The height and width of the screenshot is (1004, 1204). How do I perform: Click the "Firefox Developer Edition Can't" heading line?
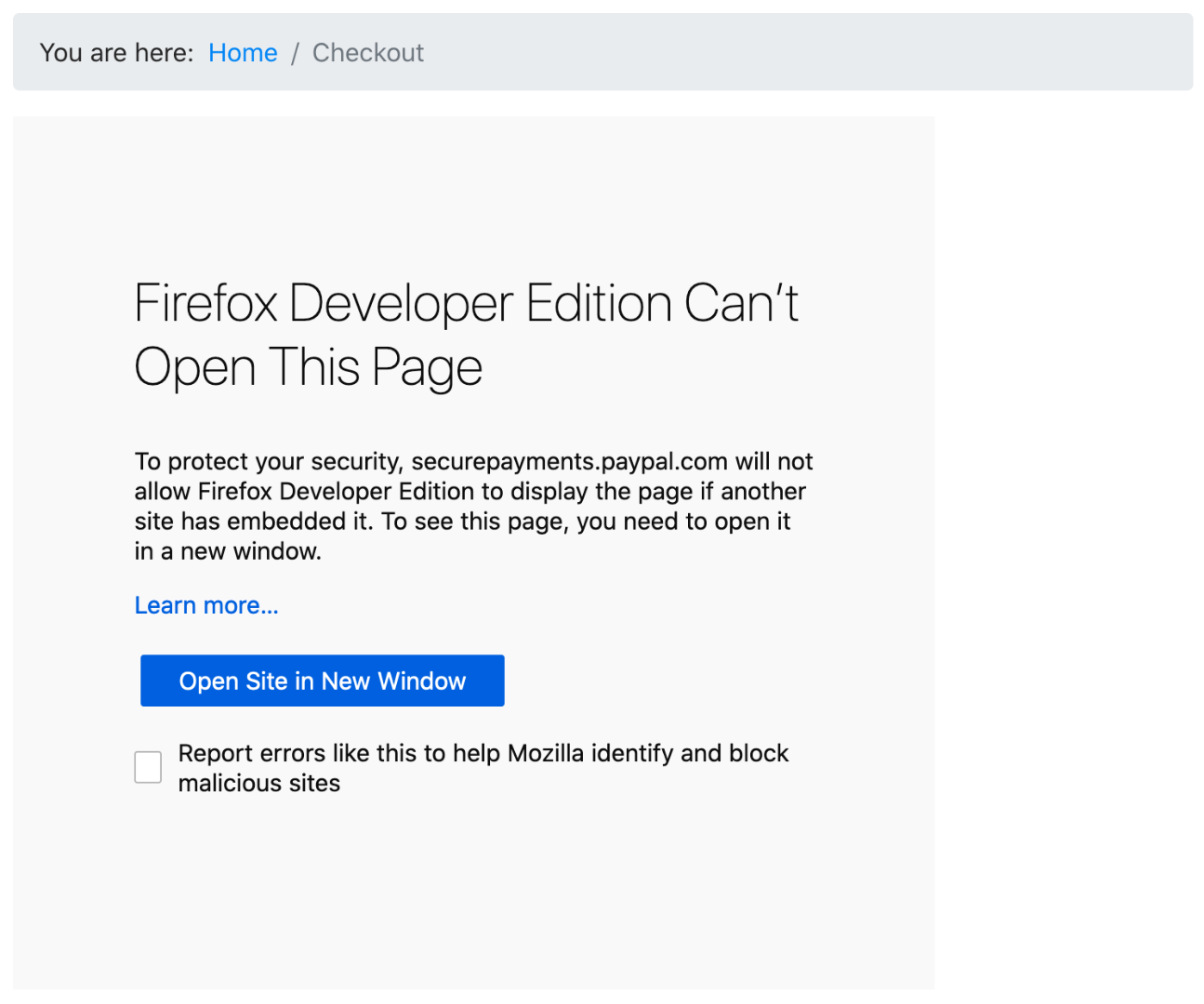pyautogui.click(x=466, y=303)
